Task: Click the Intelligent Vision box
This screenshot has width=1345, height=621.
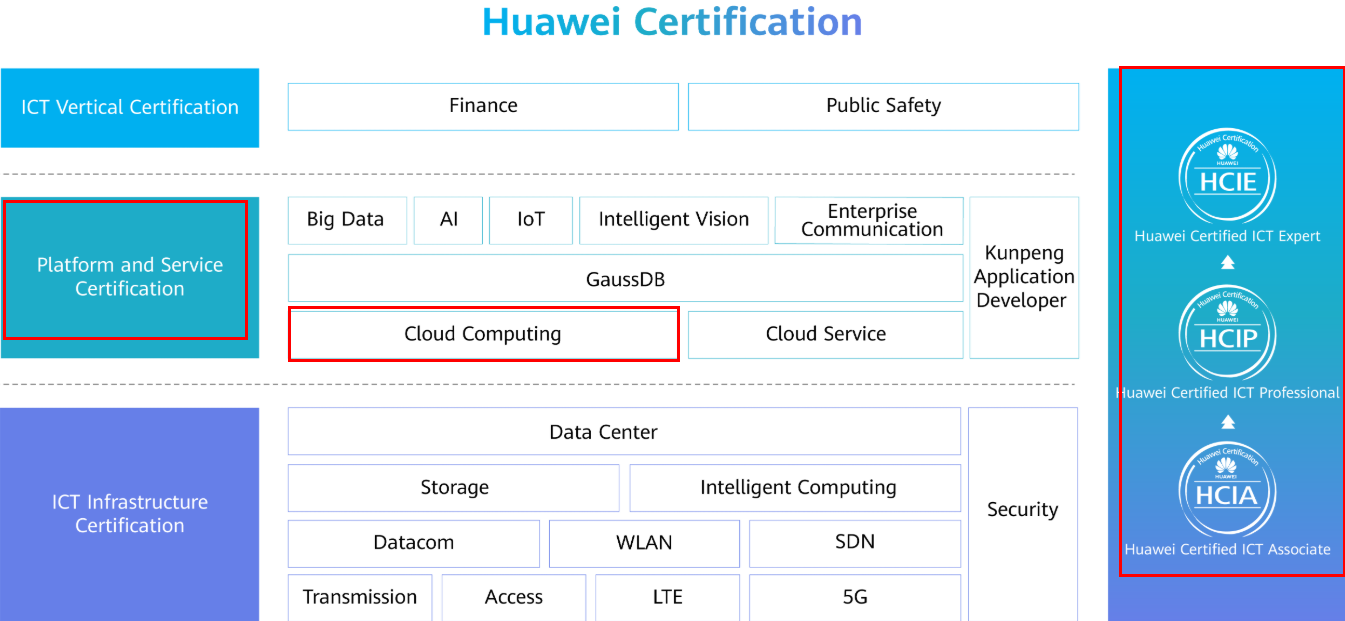Action: (673, 220)
